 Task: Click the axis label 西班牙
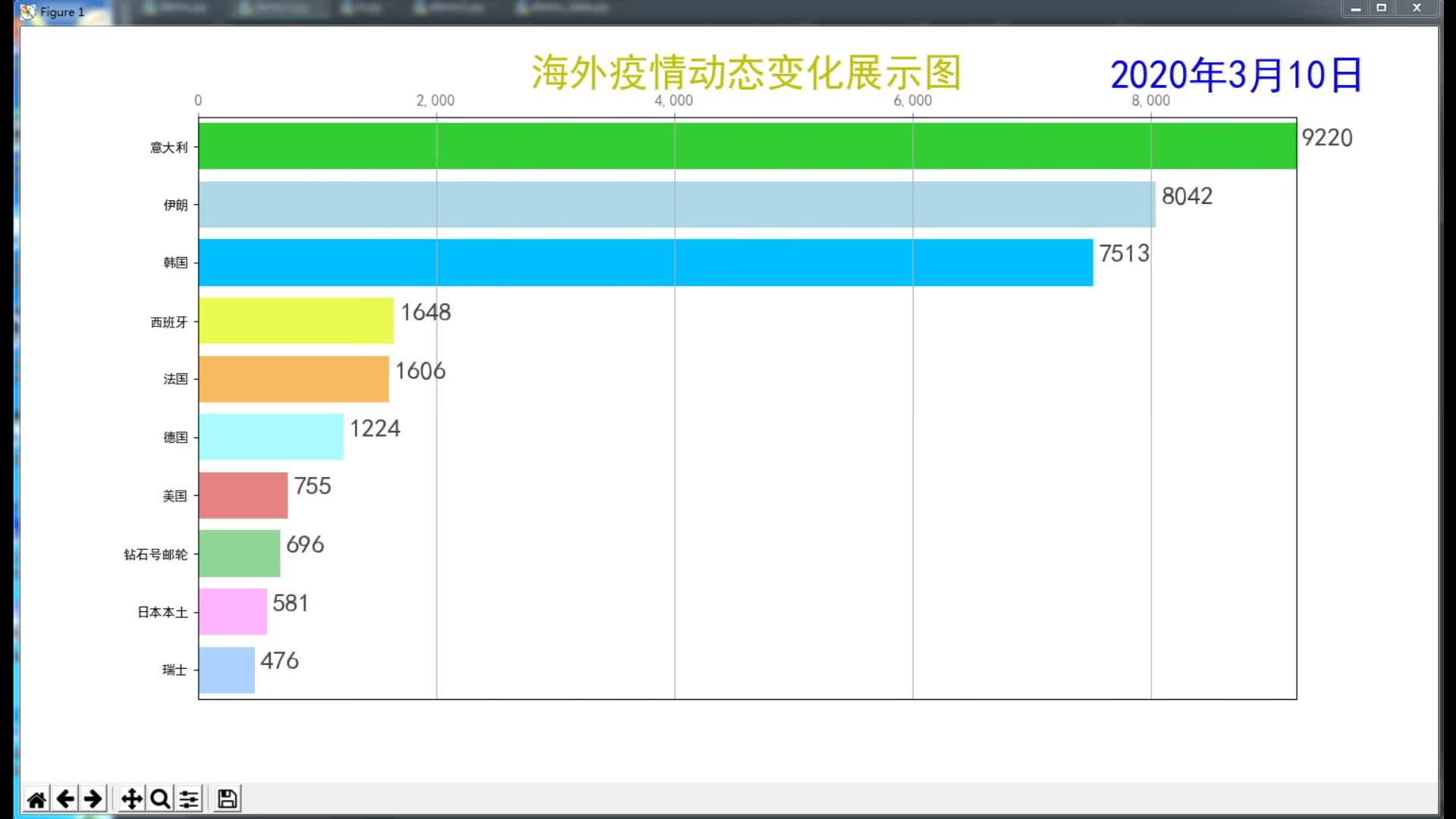click(x=168, y=322)
